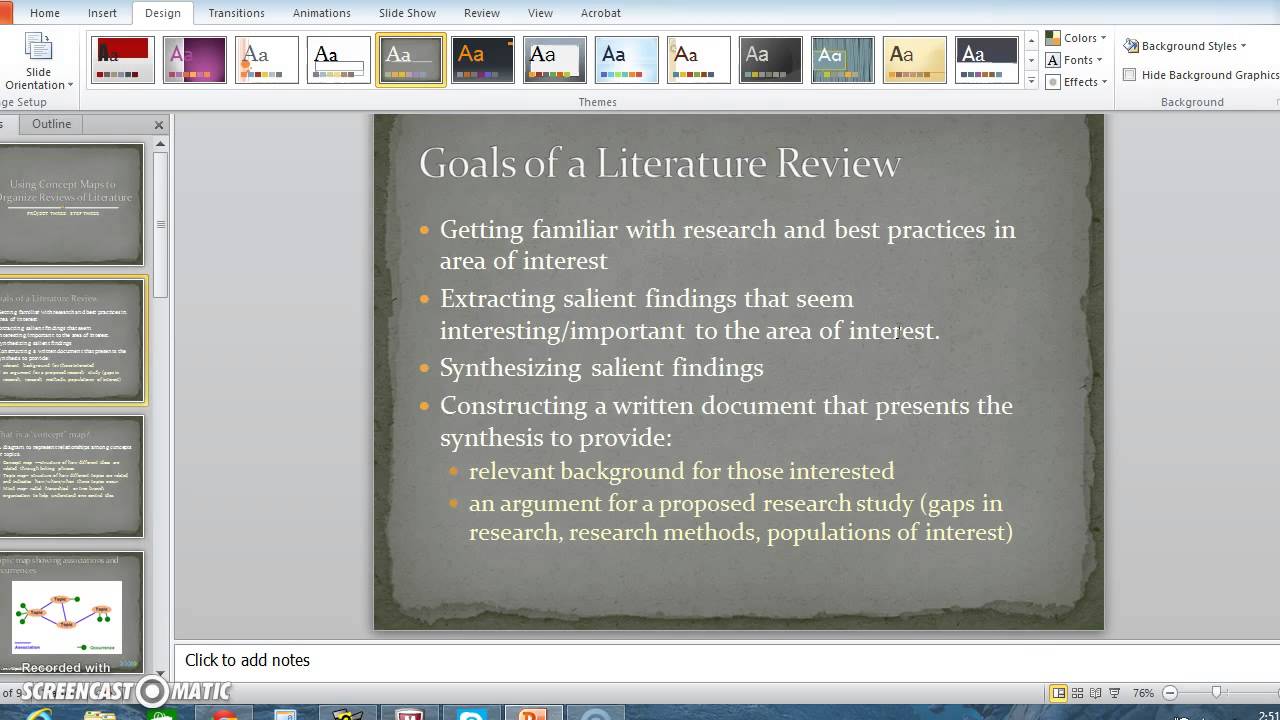1280x720 pixels.
Task: Switch to Slide Sorter view
Action: click(x=1078, y=693)
